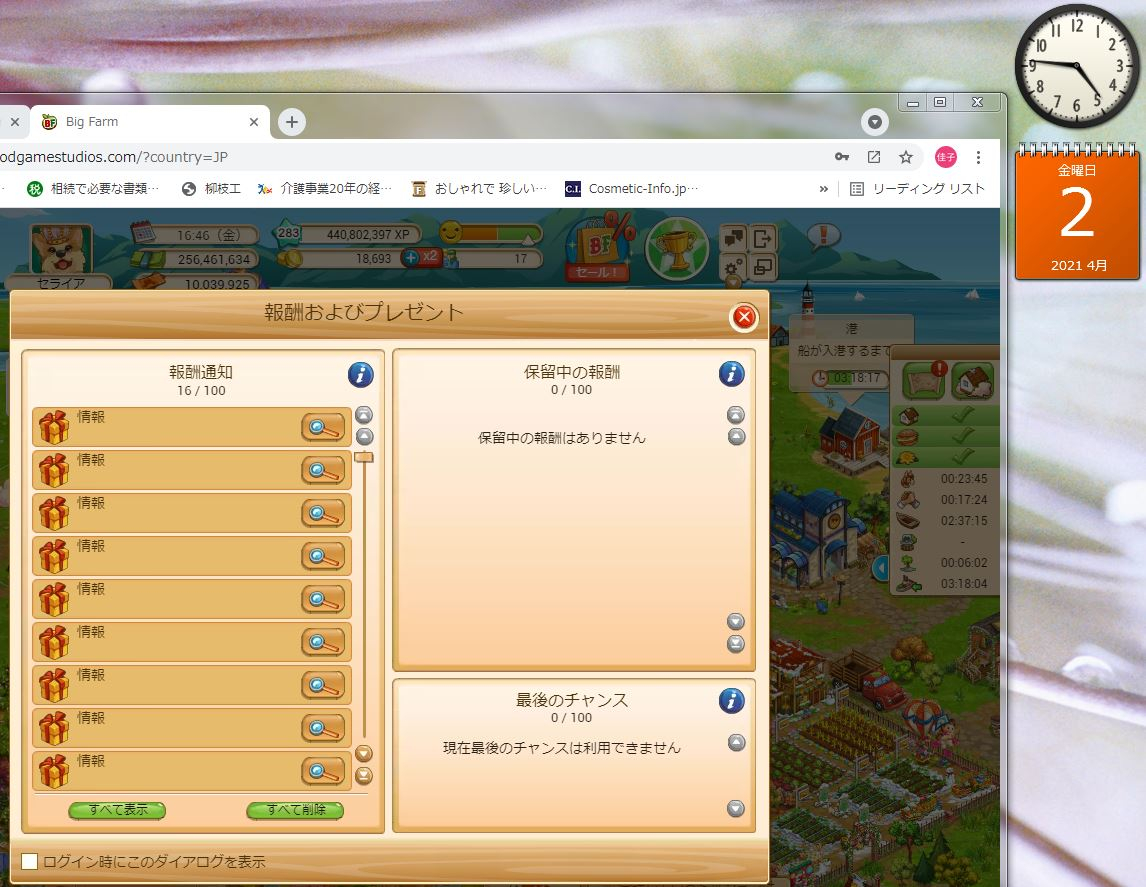Viewport: 1146px width, 887px height.
Task: Open the exclamation alert bubble
Action: coord(824,236)
